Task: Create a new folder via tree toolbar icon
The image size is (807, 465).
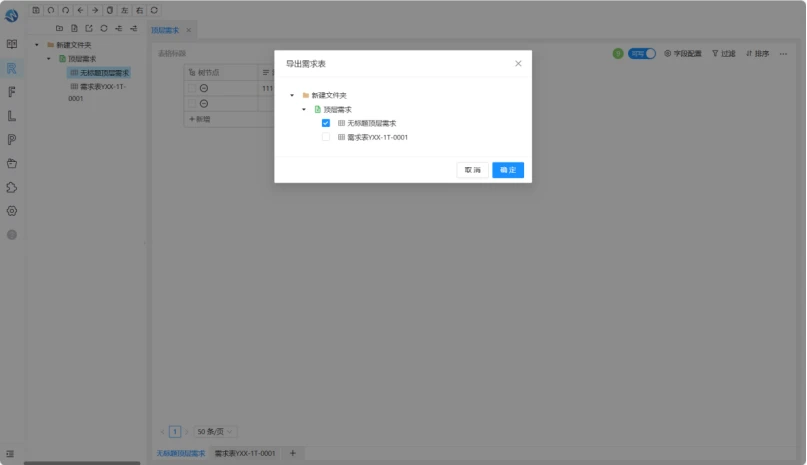Action: coord(60,28)
